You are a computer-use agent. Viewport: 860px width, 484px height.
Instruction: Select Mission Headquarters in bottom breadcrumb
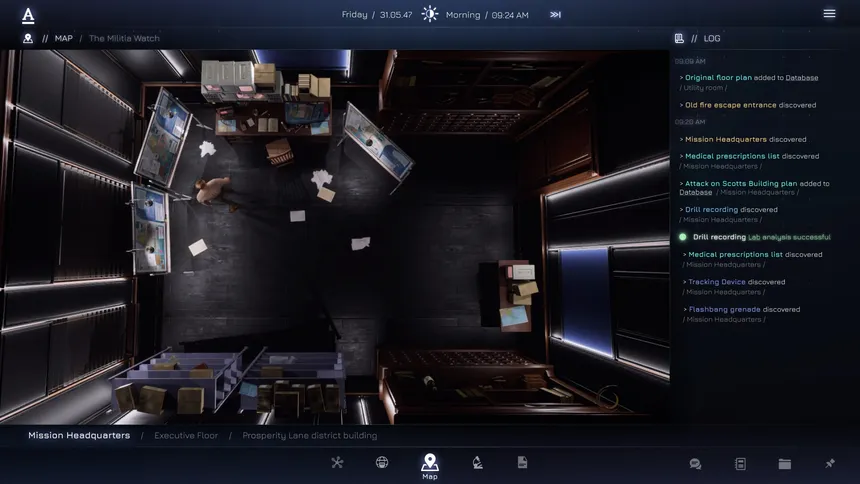(x=79, y=435)
